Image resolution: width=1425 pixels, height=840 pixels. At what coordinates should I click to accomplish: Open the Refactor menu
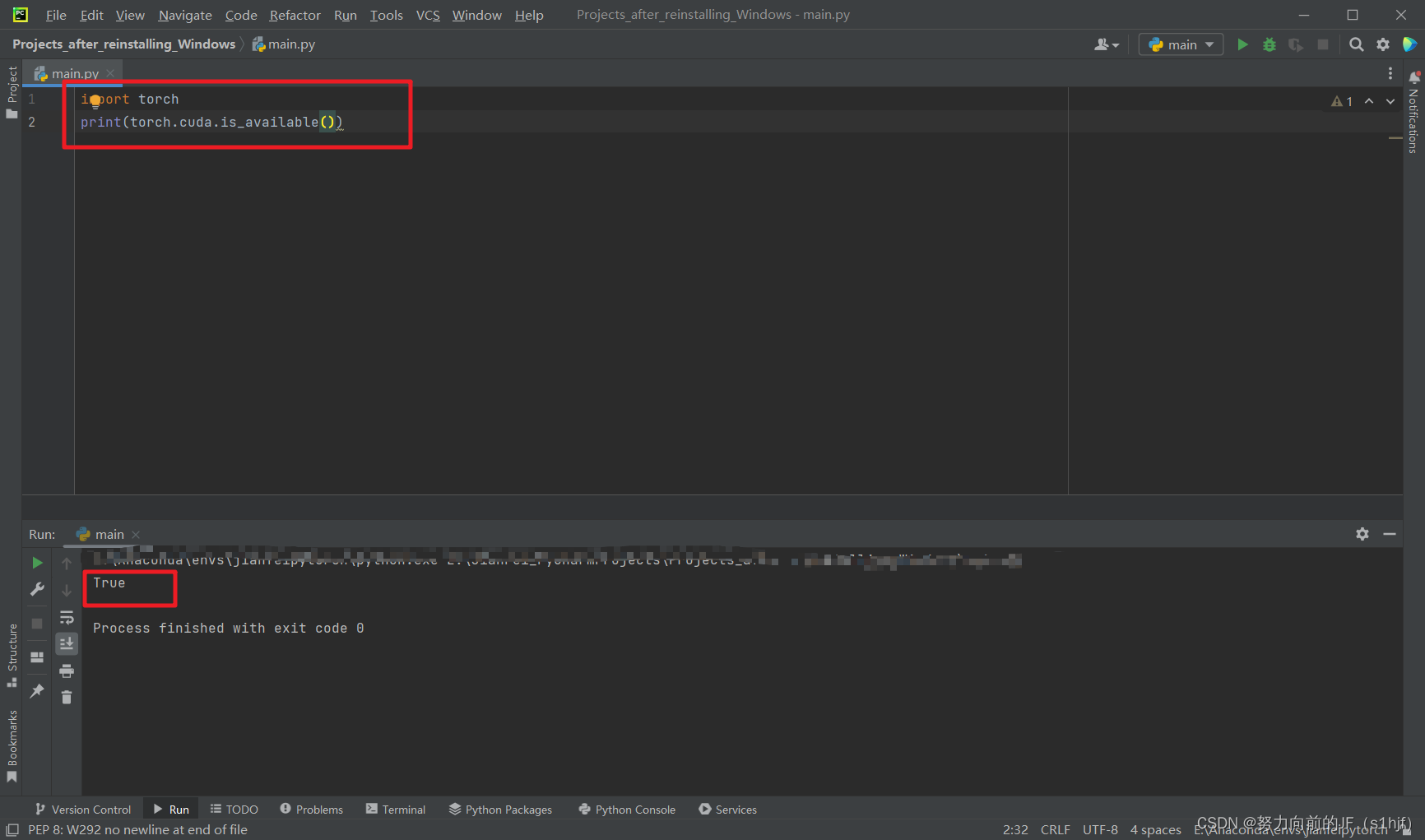point(295,15)
